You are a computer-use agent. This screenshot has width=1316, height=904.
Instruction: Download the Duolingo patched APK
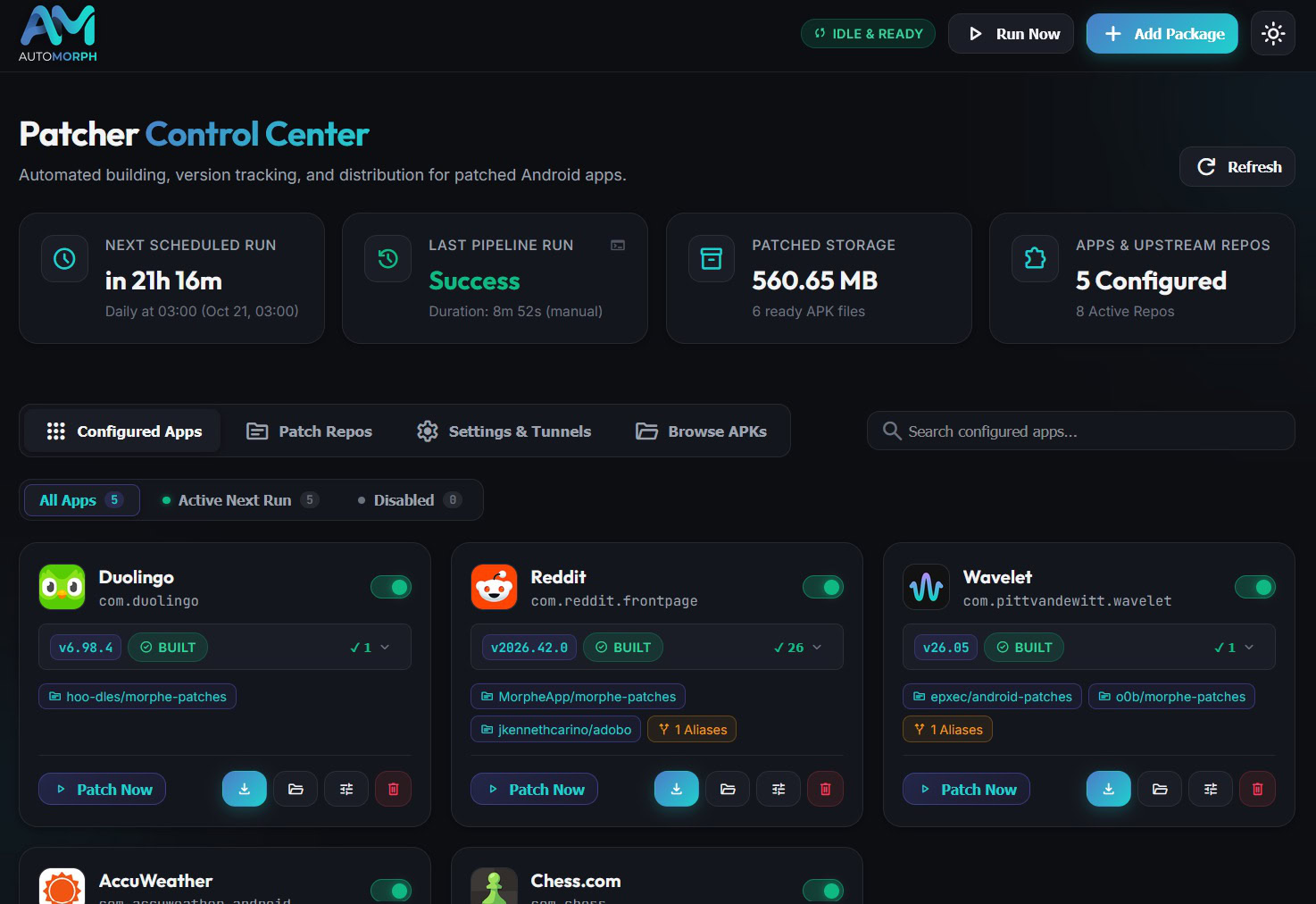pos(245,789)
